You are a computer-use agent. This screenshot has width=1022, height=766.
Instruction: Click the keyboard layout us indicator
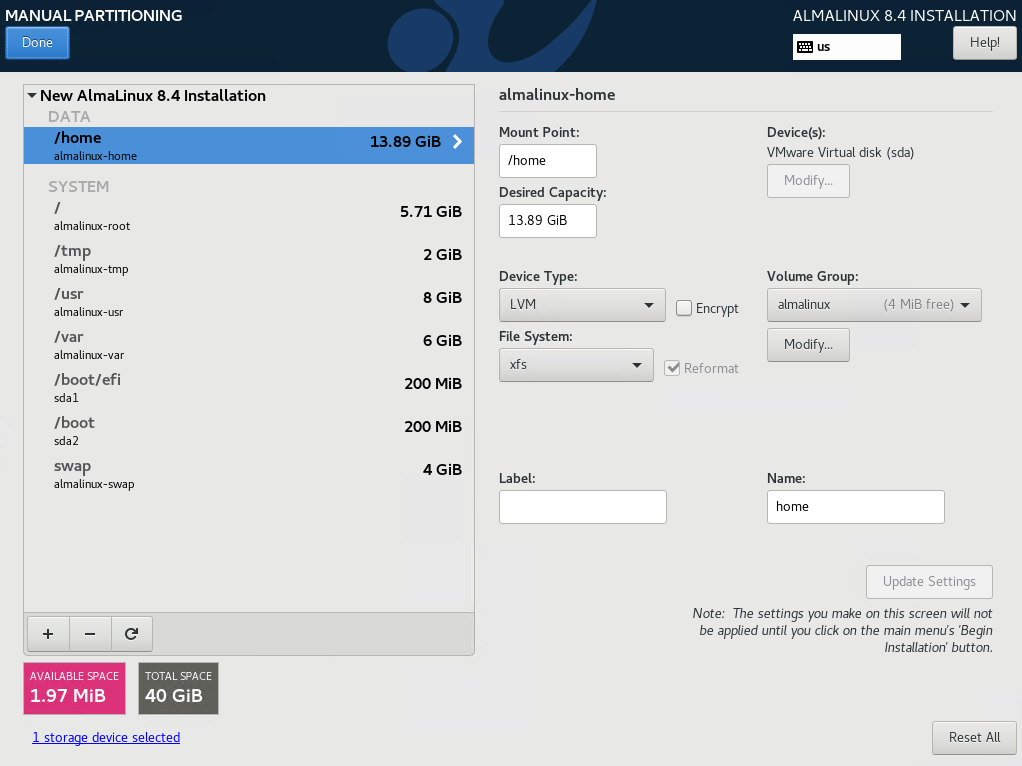coord(846,47)
